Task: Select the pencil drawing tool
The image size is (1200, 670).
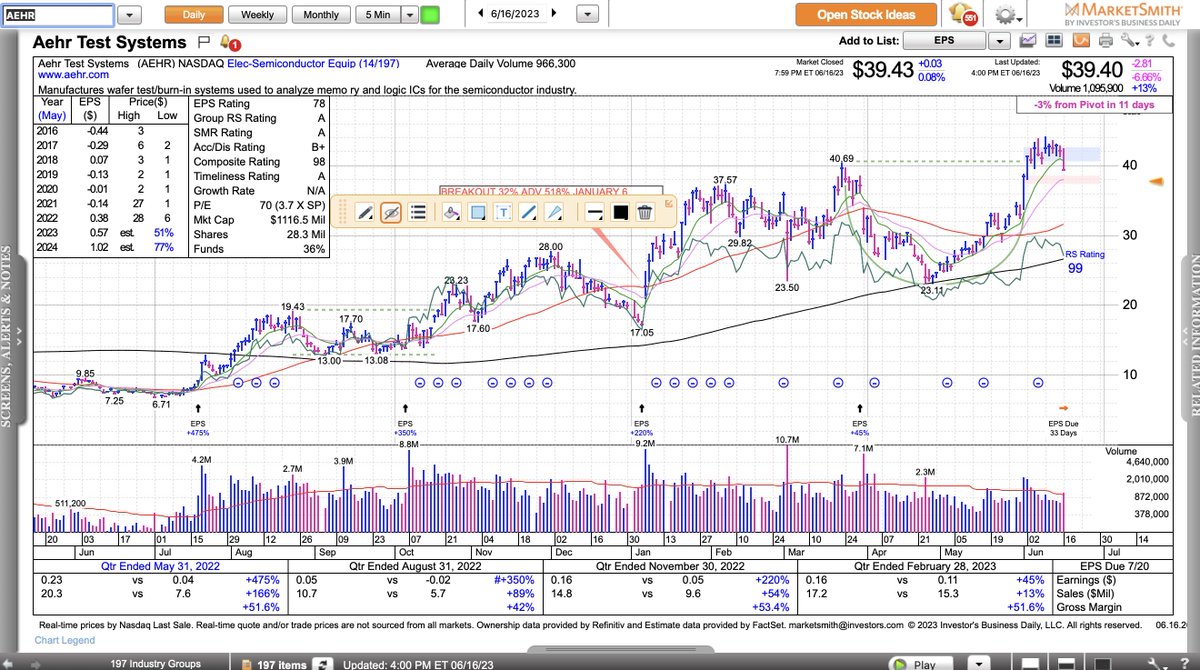Action: (365, 212)
